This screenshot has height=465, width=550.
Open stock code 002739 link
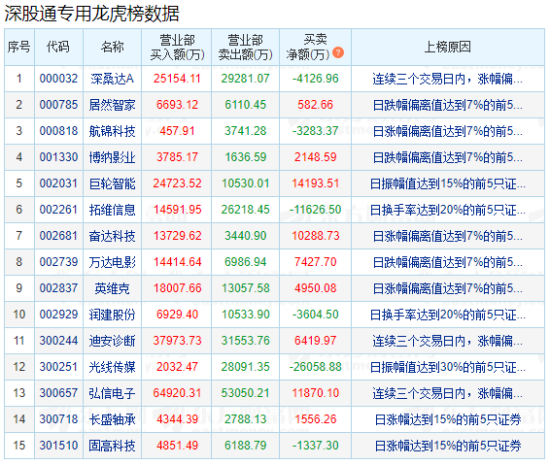click(x=59, y=262)
